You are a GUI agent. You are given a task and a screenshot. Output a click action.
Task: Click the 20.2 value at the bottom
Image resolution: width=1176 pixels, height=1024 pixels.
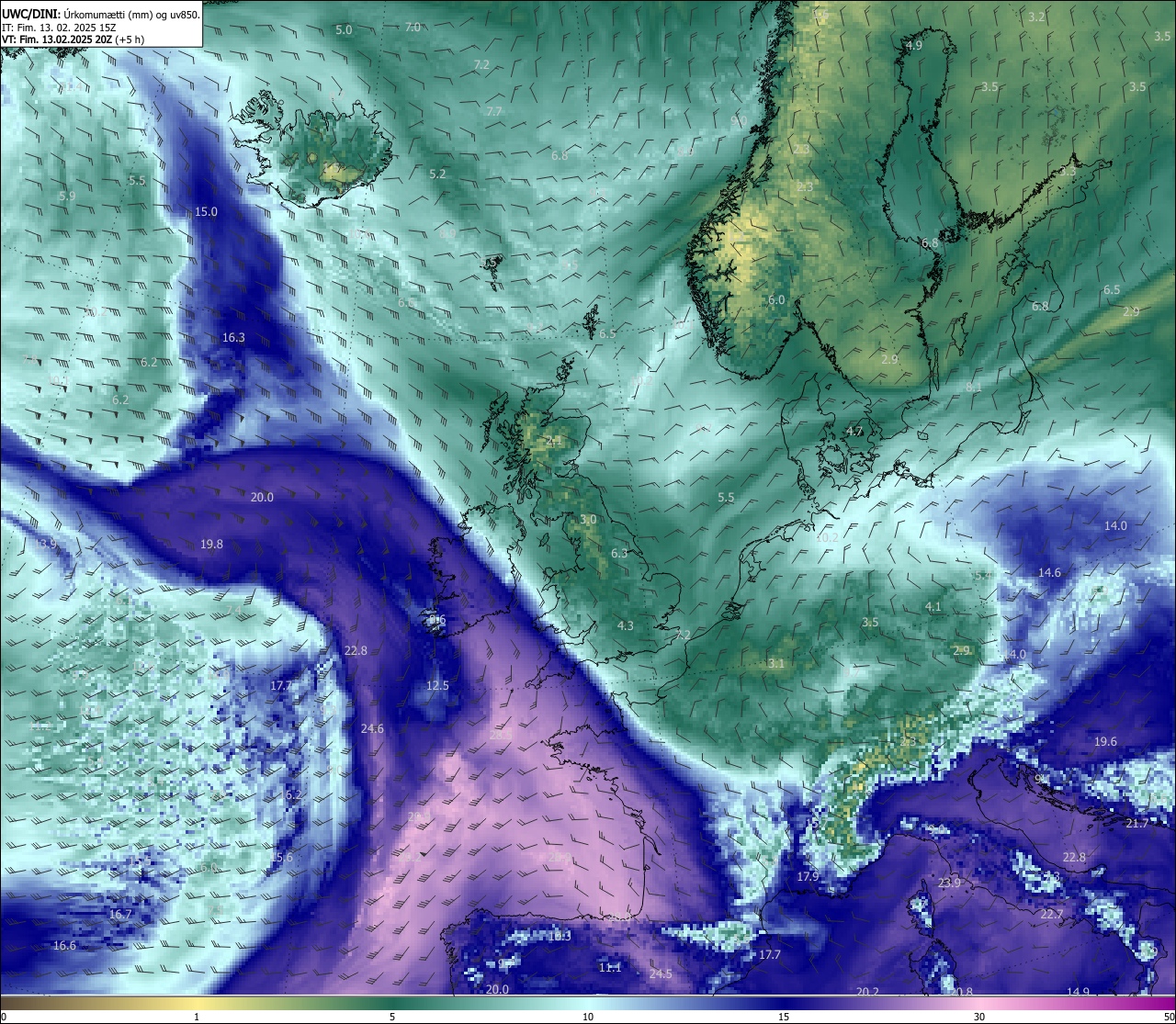pyautogui.click(x=867, y=992)
